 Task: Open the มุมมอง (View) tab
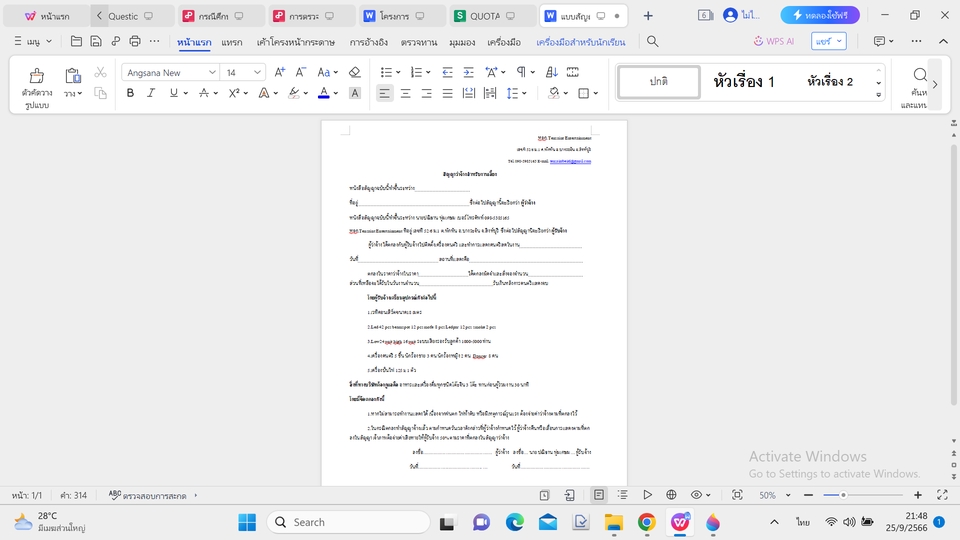(x=462, y=42)
